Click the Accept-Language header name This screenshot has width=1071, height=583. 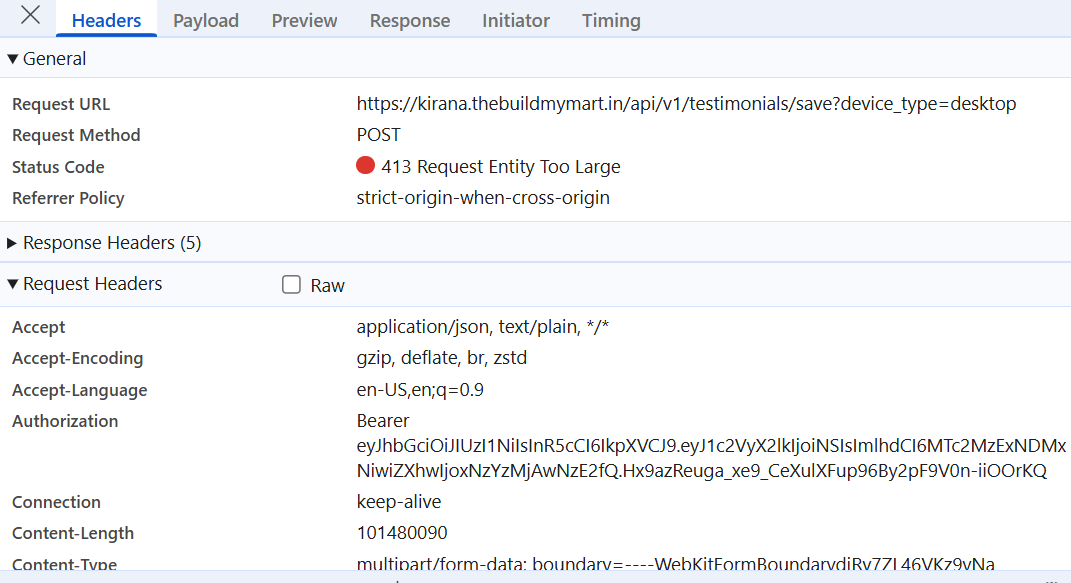click(79, 390)
